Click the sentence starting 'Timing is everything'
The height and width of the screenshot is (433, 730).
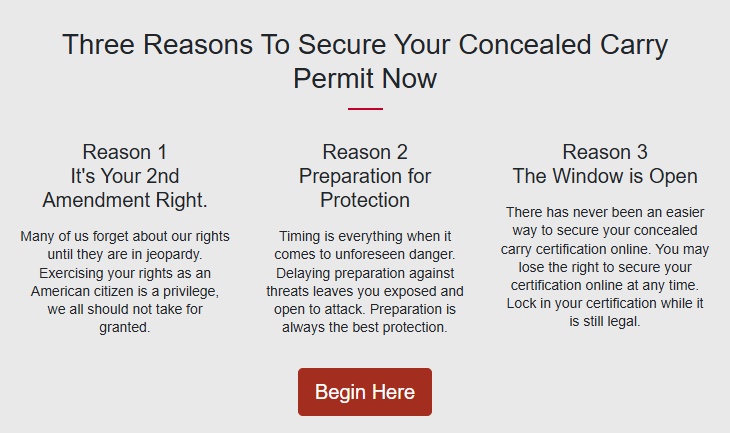coord(365,245)
